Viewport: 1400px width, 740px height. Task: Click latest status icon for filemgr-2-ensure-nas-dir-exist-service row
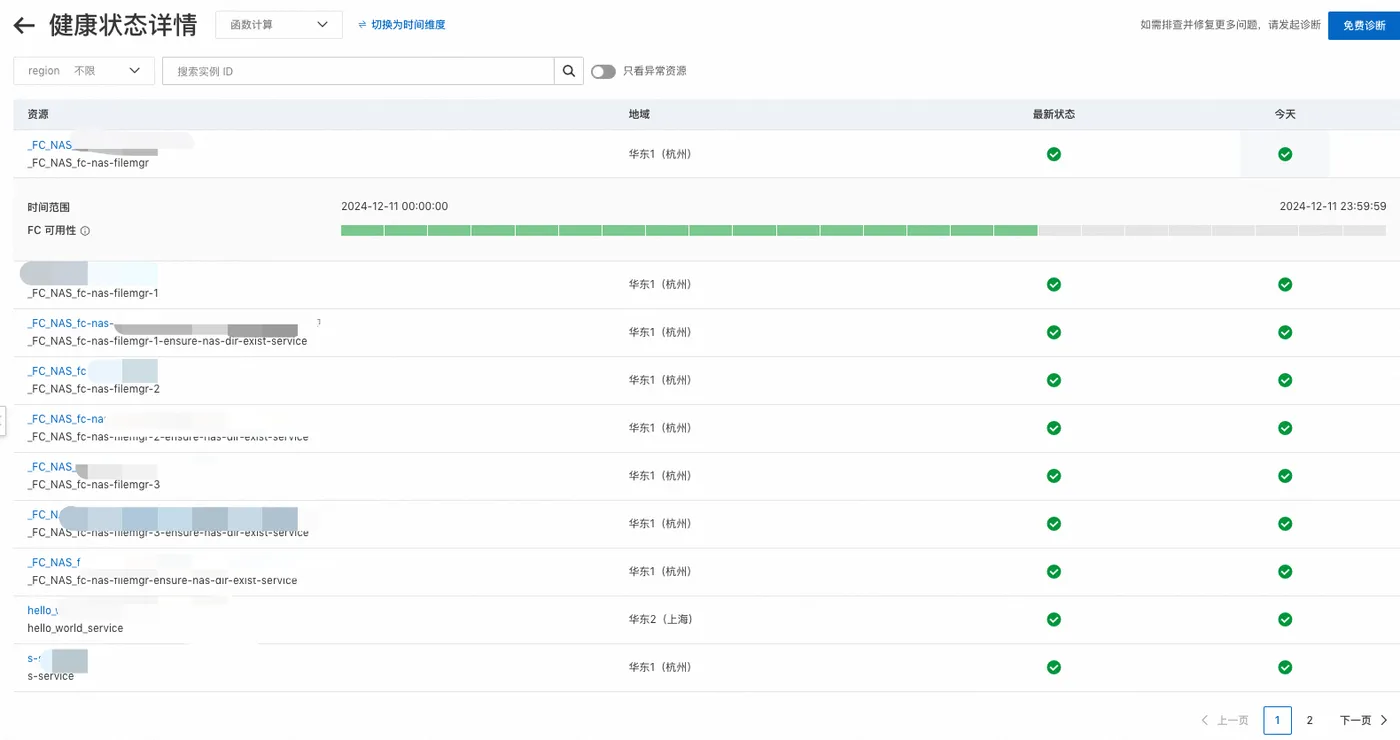point(1053,428)
